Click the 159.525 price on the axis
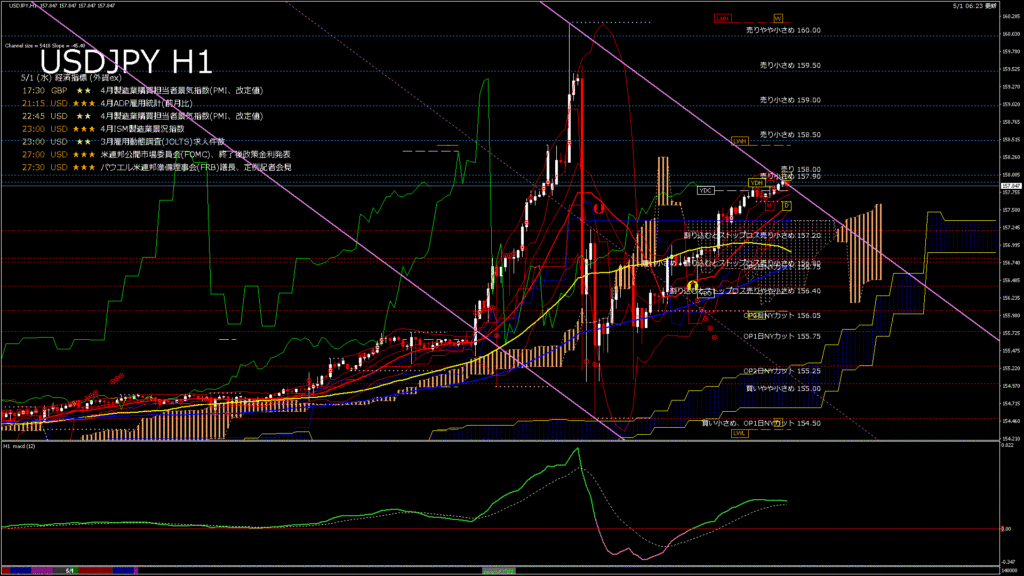Screen dimensions: 1024x576 pyautogui.click(x=1011, y=69)
